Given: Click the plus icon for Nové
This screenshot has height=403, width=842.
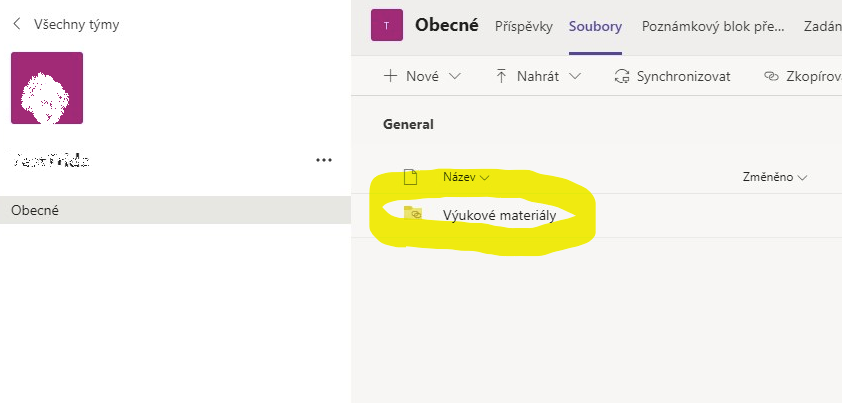Looking at the screenshot, I should click(390, 76).
